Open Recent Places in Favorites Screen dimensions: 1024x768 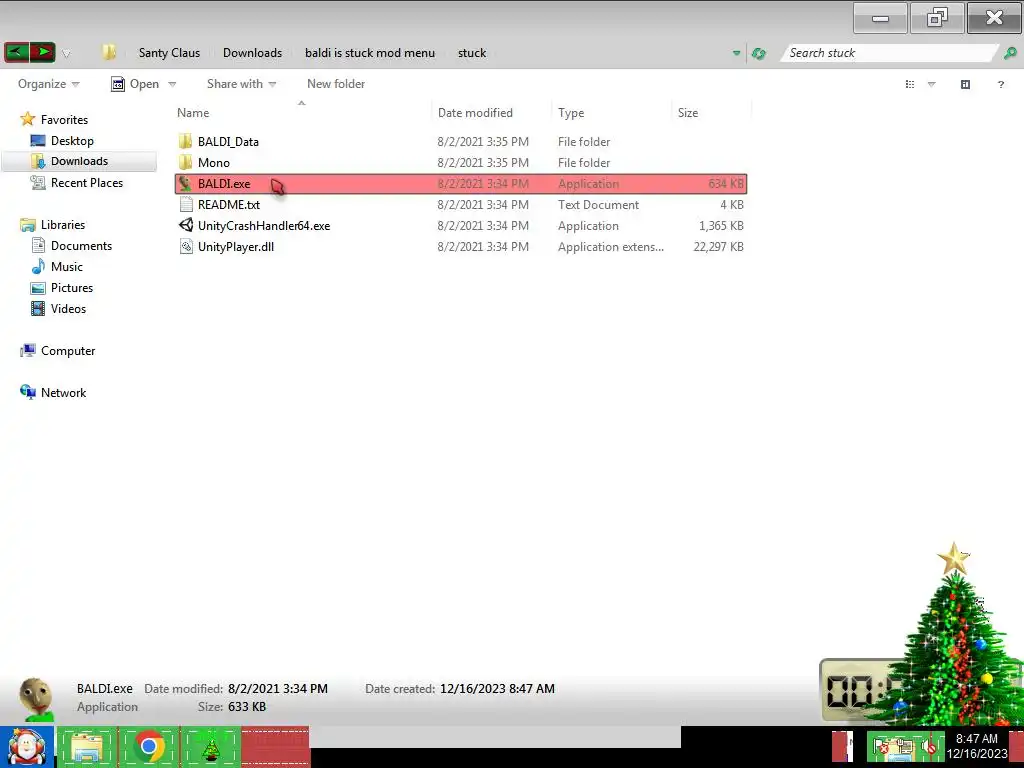[87, 183]
